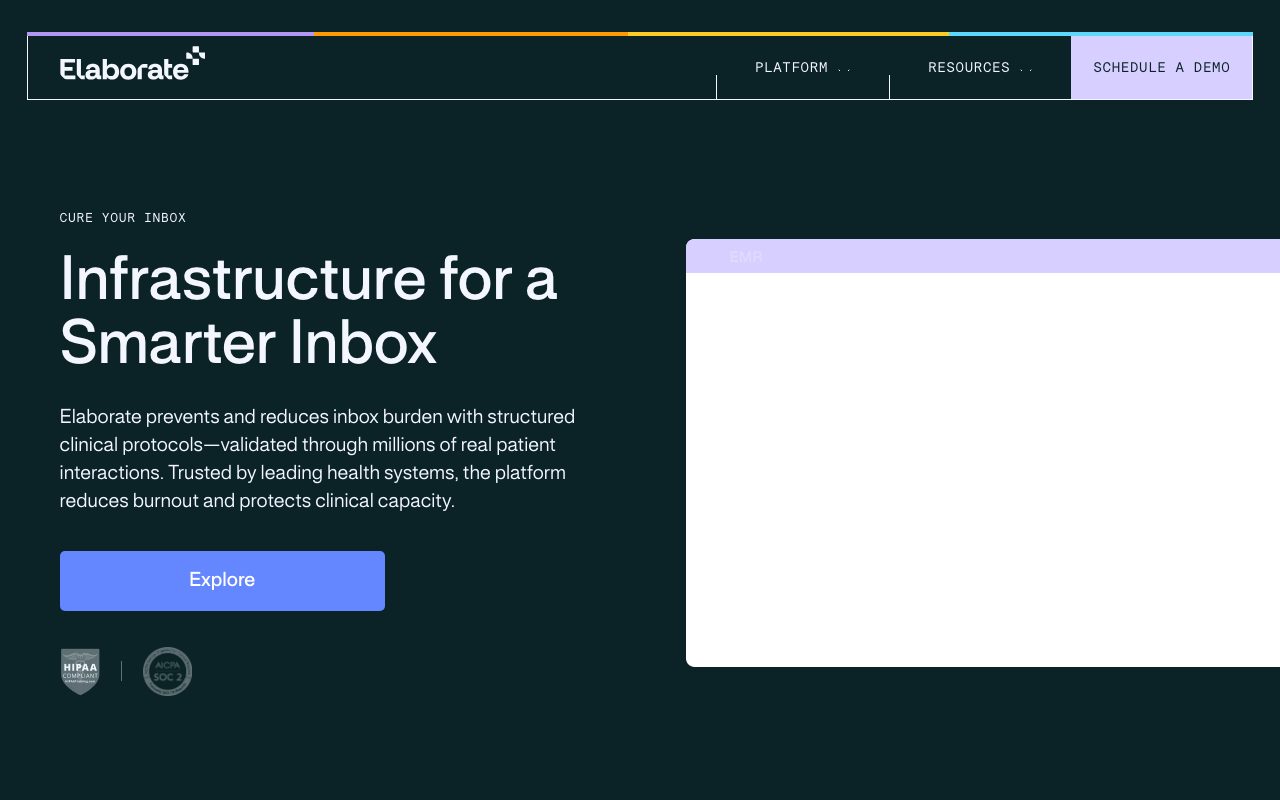Open the Platform menu
Viewport: 1280px width, 800px height.
(x=803, y=68)
